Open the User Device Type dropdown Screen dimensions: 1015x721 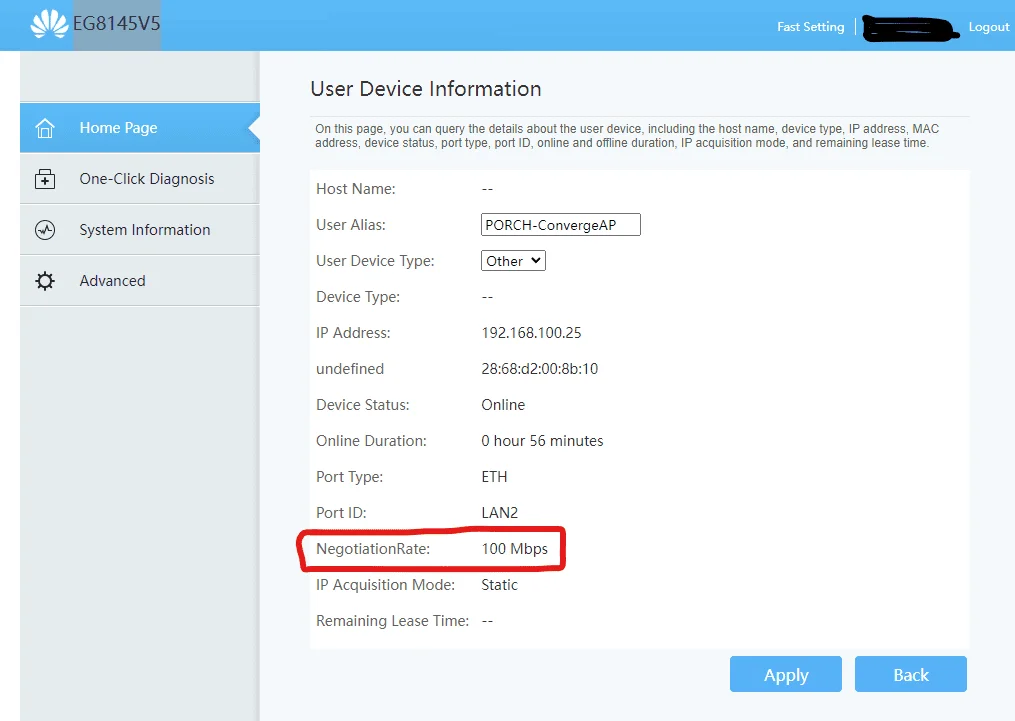[x=513, y=261]
